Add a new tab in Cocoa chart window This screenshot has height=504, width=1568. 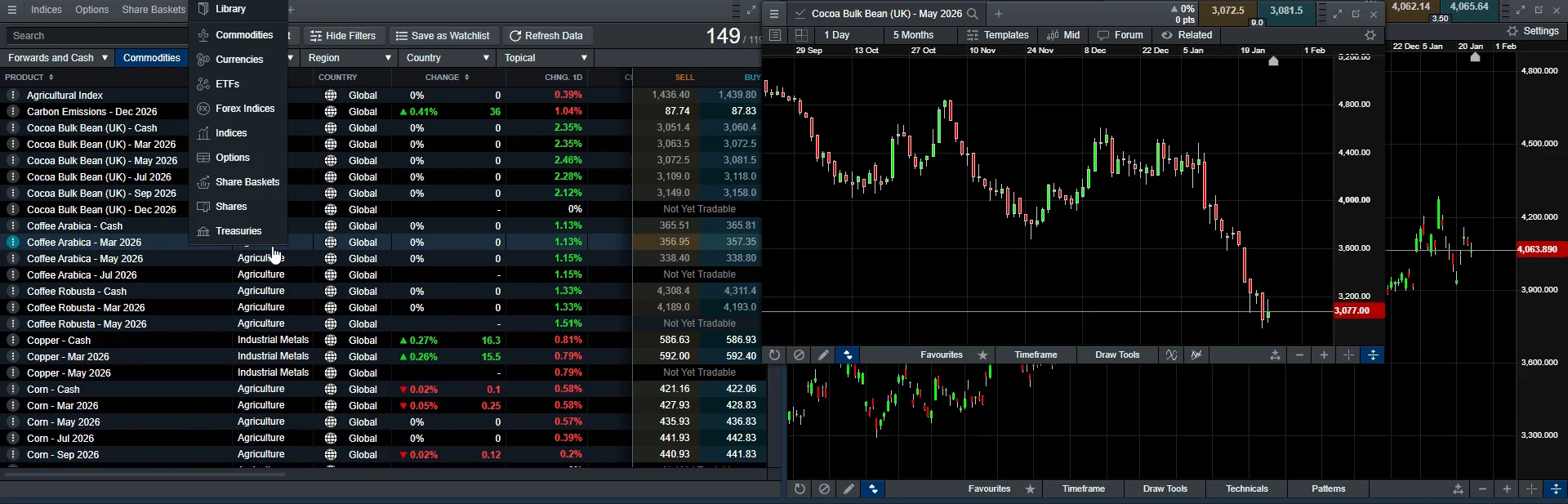(x=999, y=14)
